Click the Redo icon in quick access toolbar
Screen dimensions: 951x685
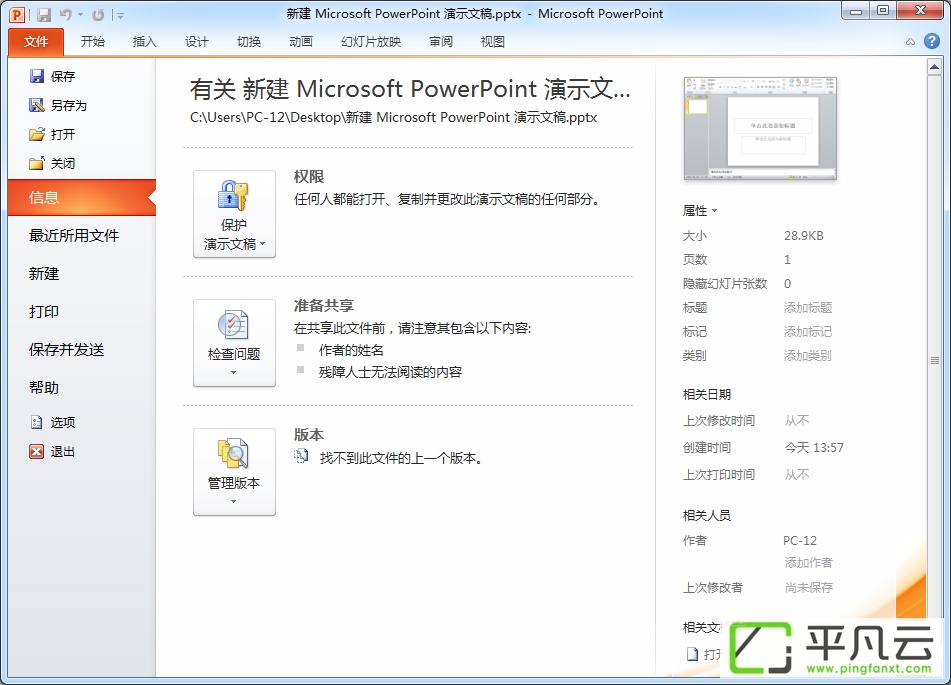tap(98, 15)
